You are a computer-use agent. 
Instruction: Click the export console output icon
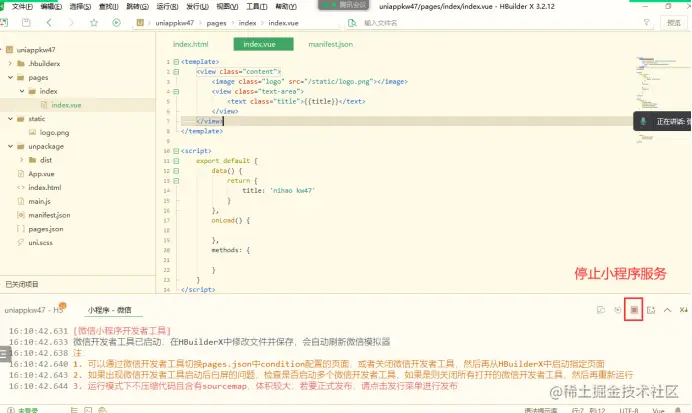651,310
